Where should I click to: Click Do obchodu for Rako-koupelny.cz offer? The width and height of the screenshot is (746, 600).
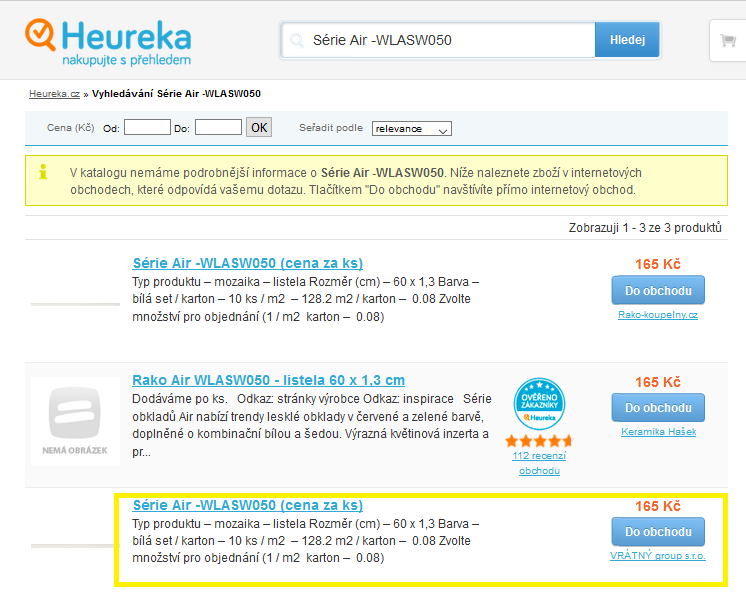658,290
